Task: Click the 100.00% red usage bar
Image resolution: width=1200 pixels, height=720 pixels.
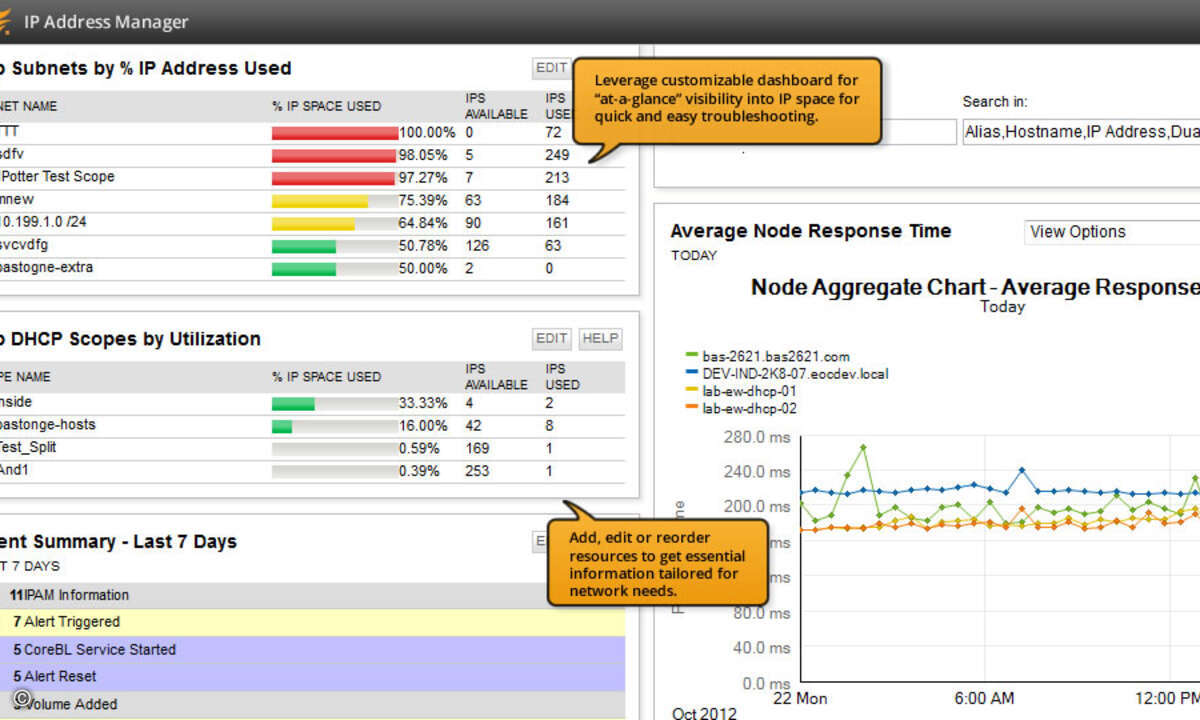Action: [x=335, y=132]
